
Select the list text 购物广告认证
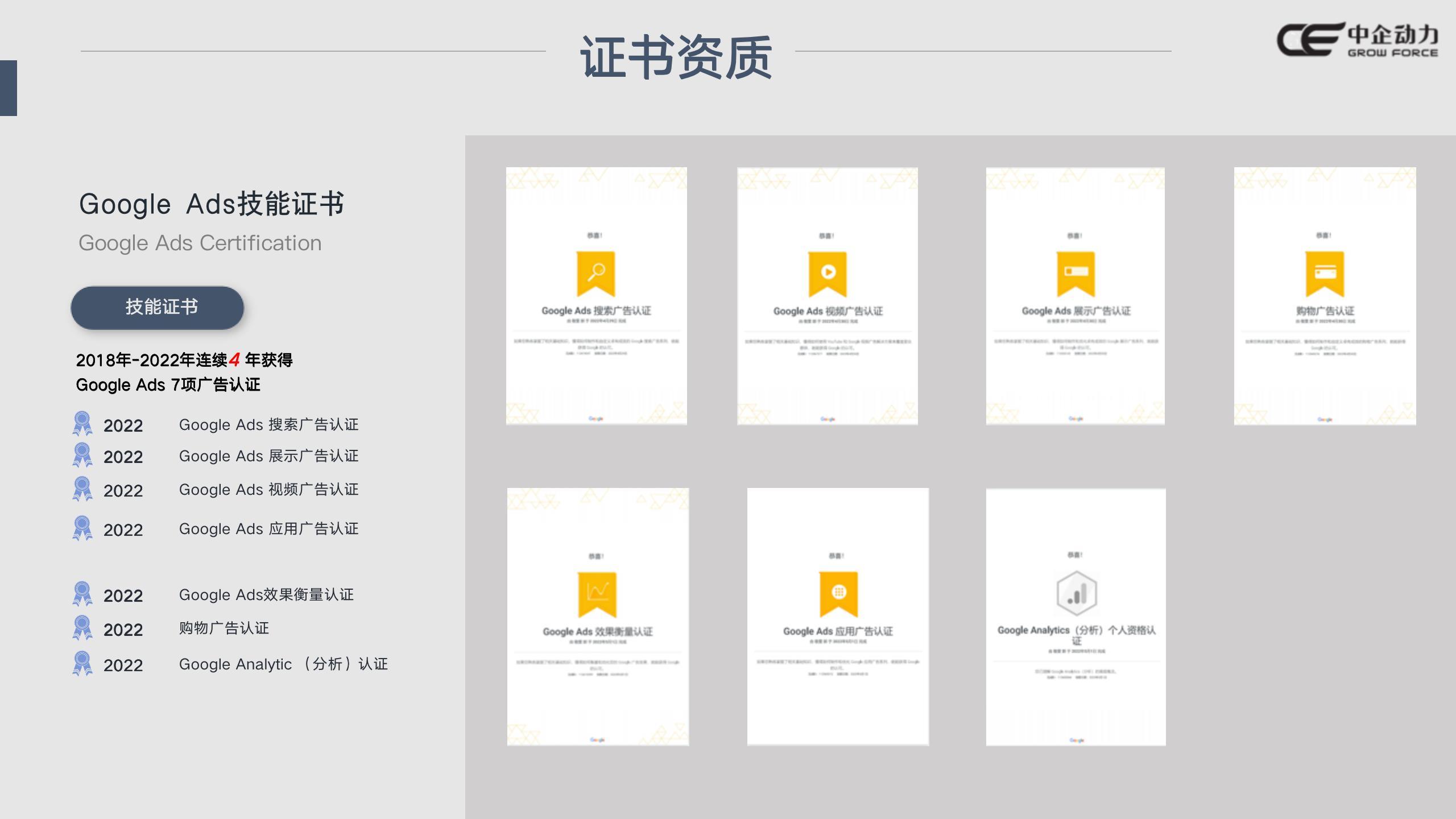click(224, 628)
